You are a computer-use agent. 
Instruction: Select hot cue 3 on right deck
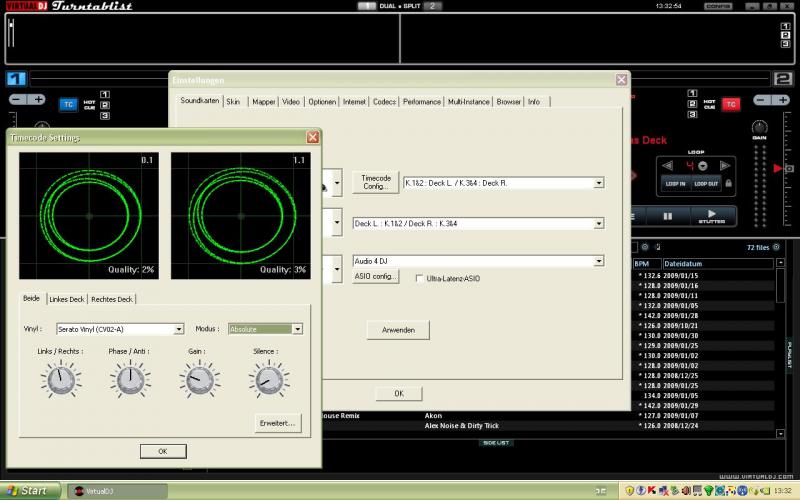(x=692, y=115)
